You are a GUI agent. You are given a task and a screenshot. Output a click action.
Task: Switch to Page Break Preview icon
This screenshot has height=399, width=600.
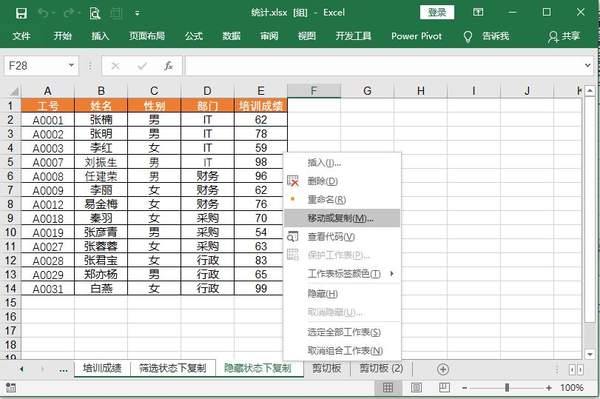[444, 388]
